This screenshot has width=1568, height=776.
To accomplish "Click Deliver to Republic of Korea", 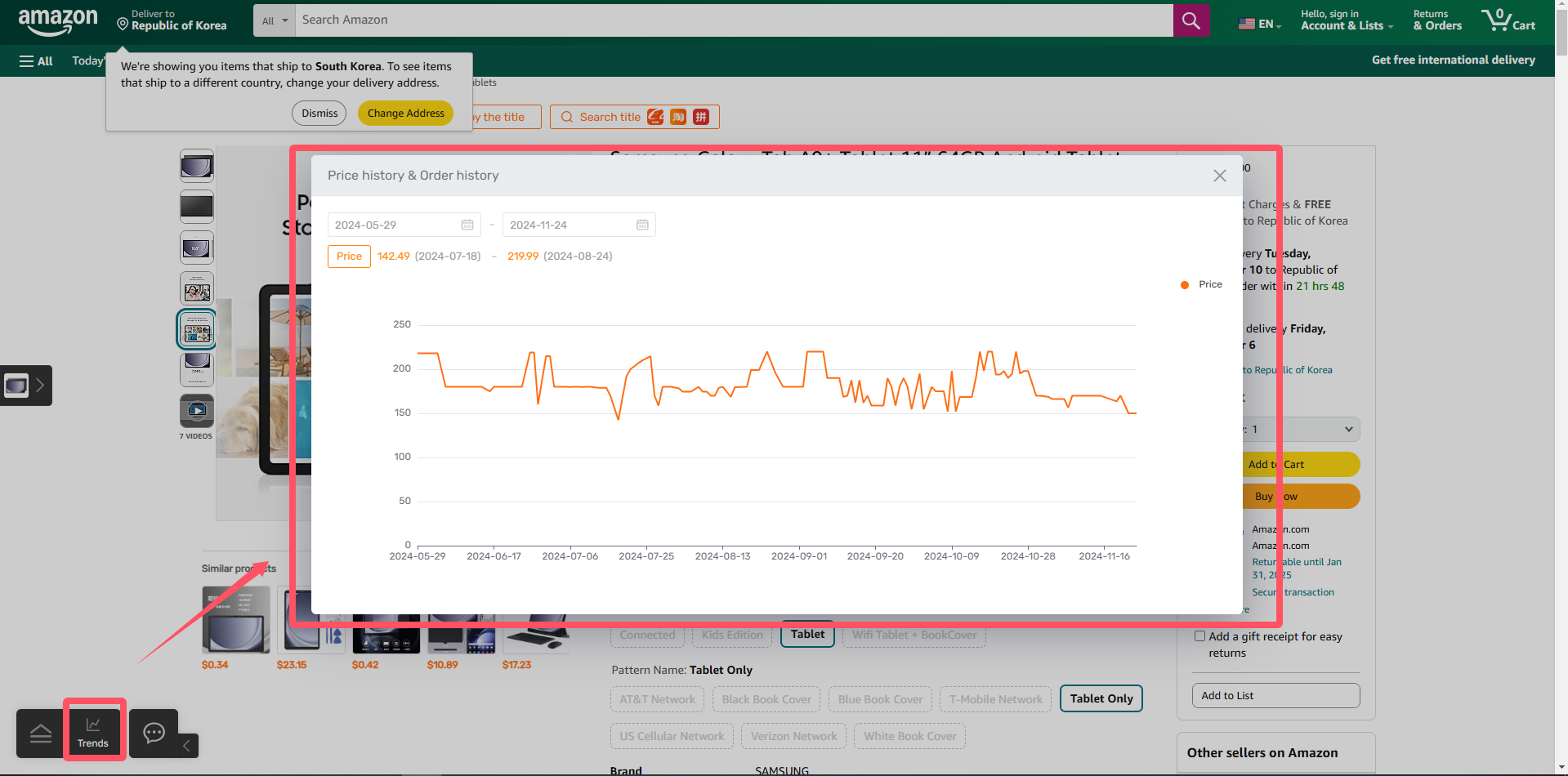I will [x=172, y=20].
